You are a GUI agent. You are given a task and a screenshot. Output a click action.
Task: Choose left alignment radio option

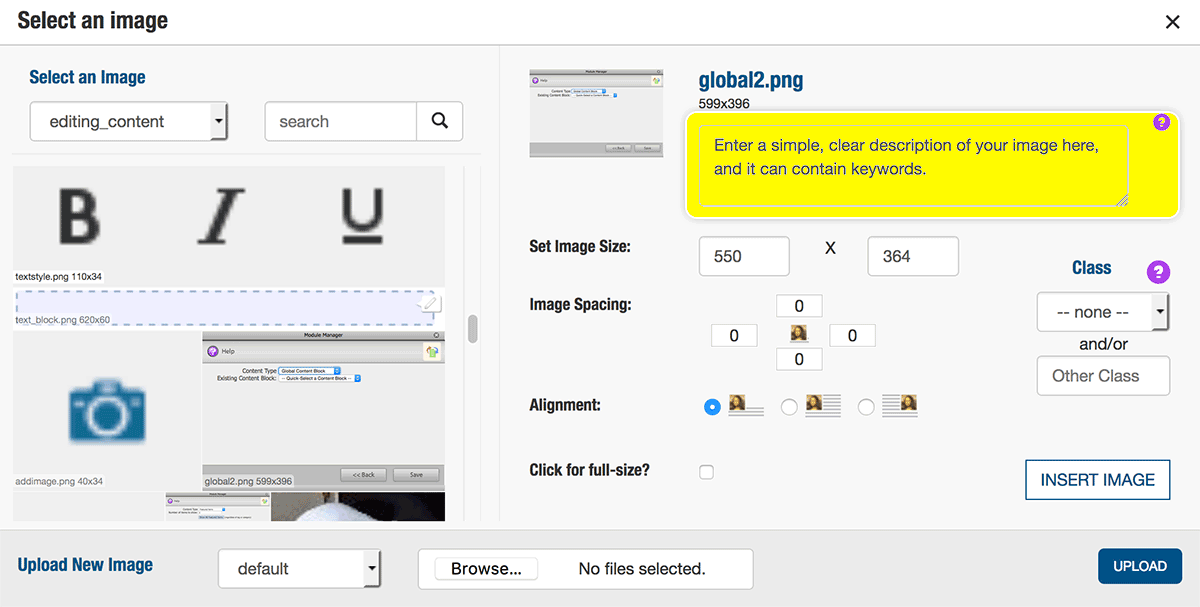point(712,407)
